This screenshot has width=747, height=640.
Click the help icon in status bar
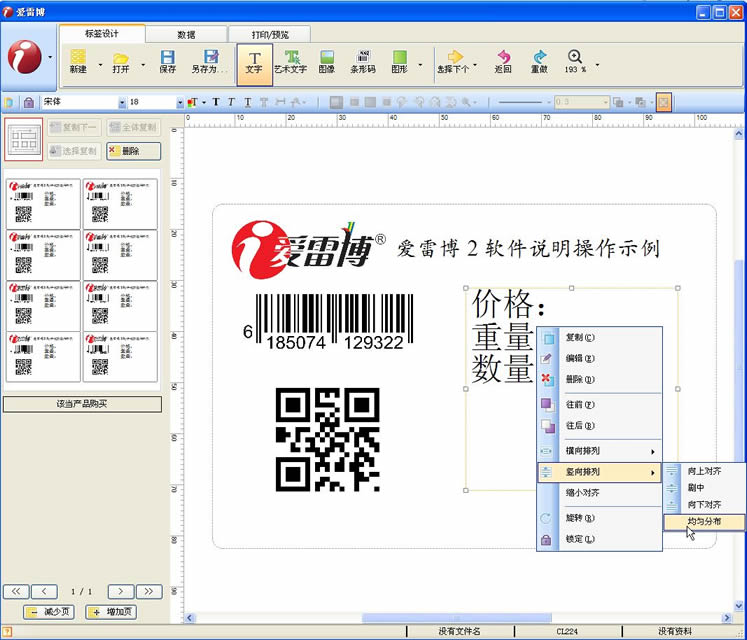tap(7, 632)
